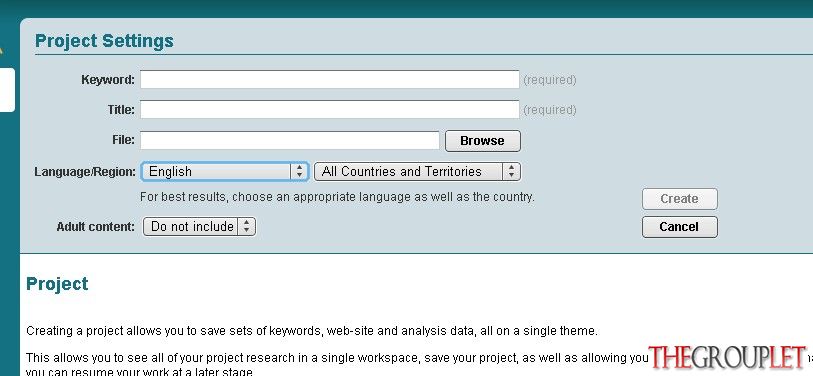Expand All Countries and Territories dropdown
This screenshot has width=813, height=376.
(x=417, y=172)
